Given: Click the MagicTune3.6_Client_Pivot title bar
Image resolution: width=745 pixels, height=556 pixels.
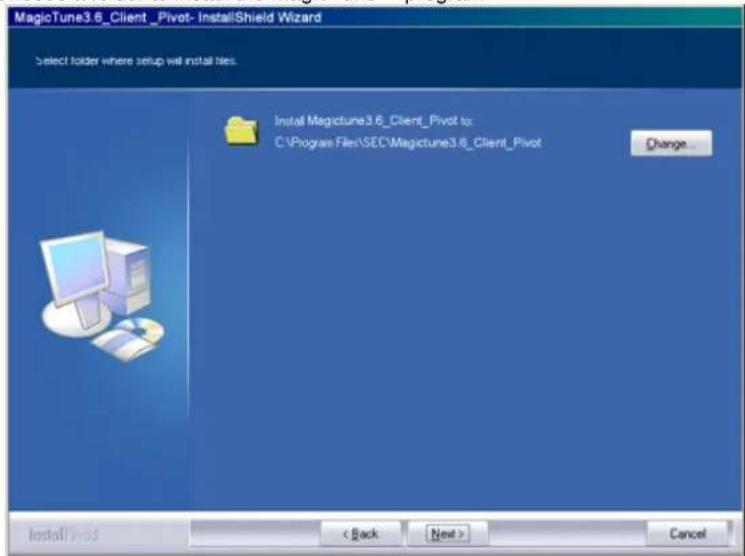Looking at the screenshot, I should click(375, 18).
